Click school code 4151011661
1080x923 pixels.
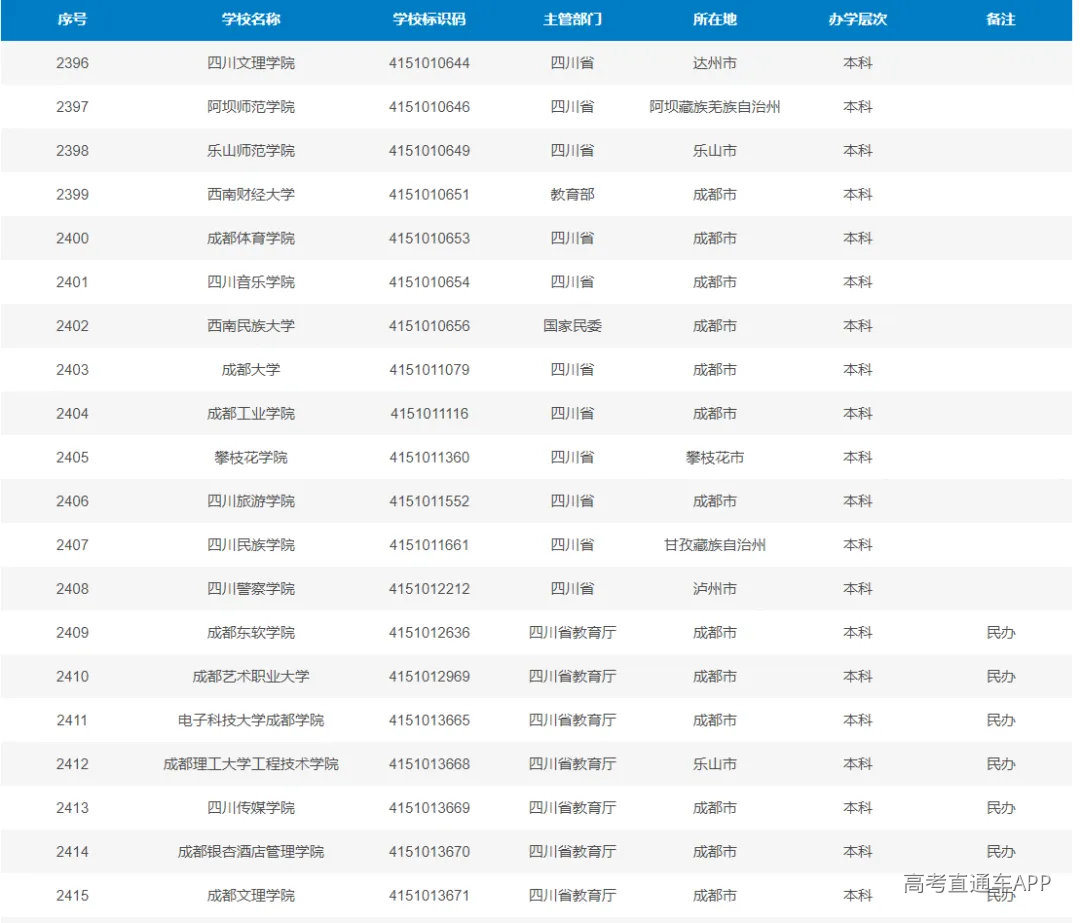click(x=429, y=545)
